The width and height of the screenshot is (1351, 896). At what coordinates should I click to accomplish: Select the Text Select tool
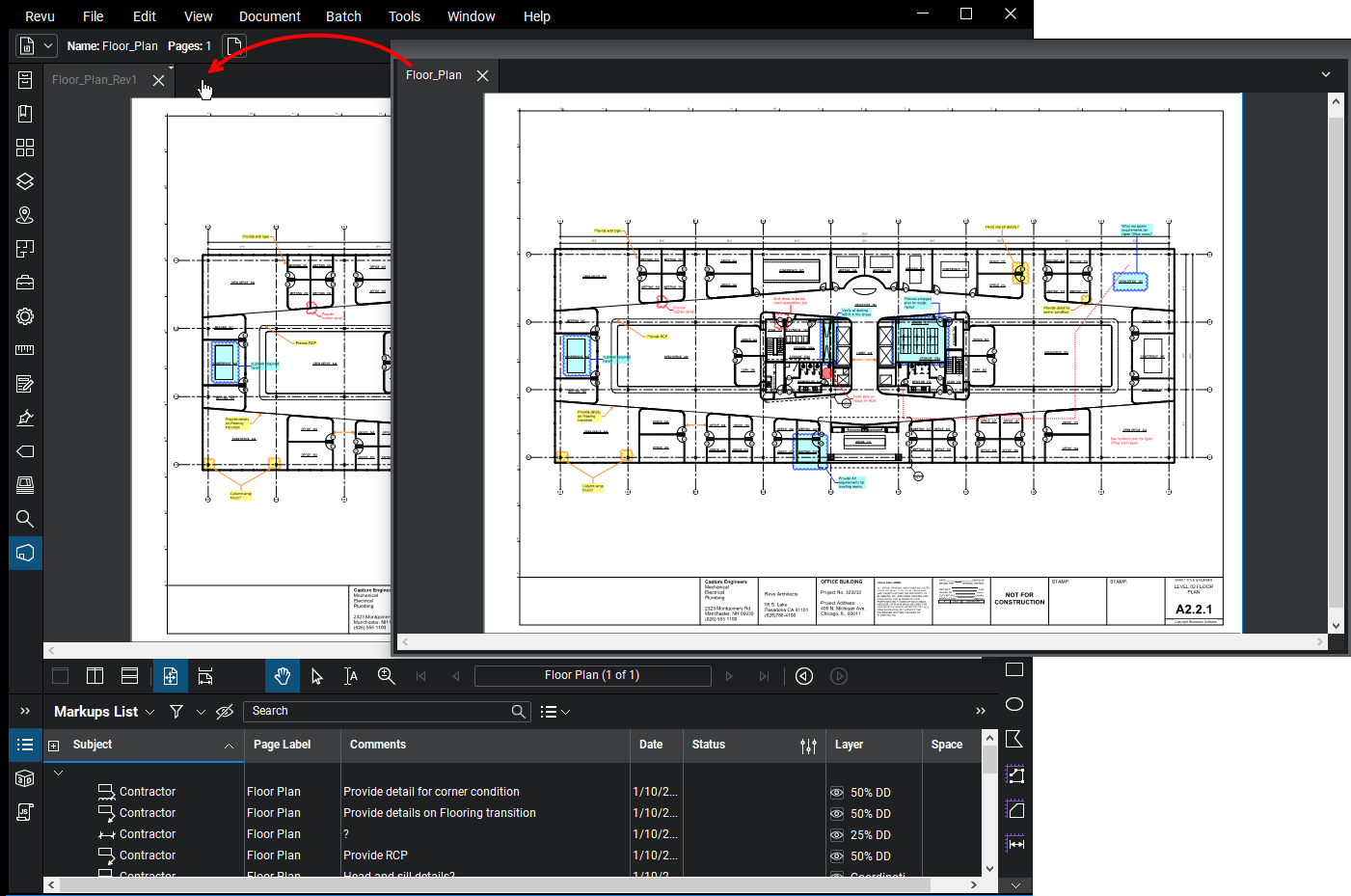click(351, 676)
